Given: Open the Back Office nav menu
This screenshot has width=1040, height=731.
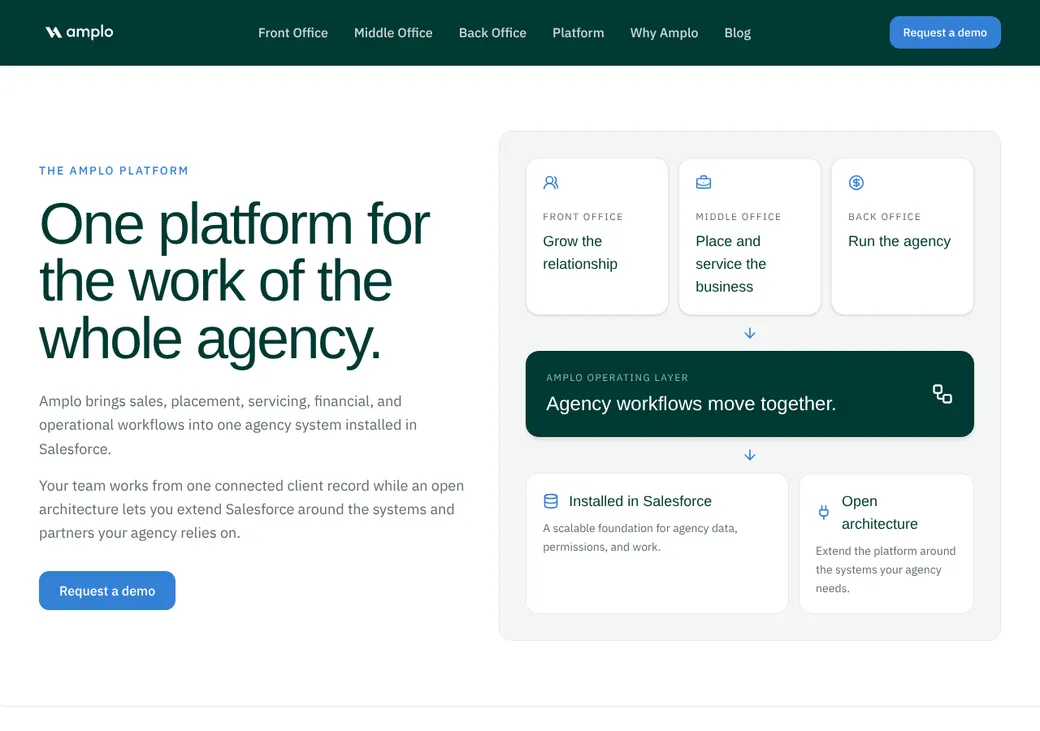Looking at the screenshot, I should click(x=492, y=33).
